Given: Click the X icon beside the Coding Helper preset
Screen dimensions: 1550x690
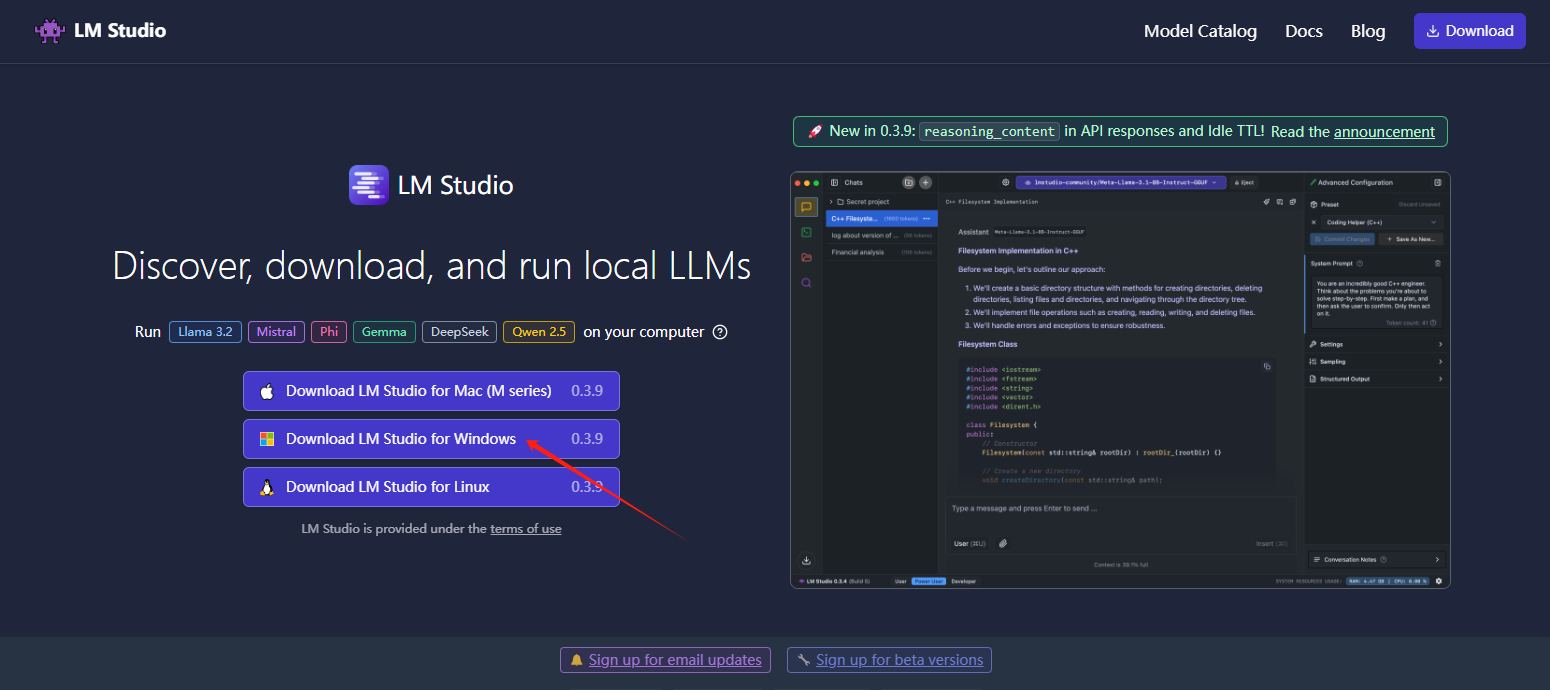Looking at the screenshot, I should click(x=1313, y=222).
